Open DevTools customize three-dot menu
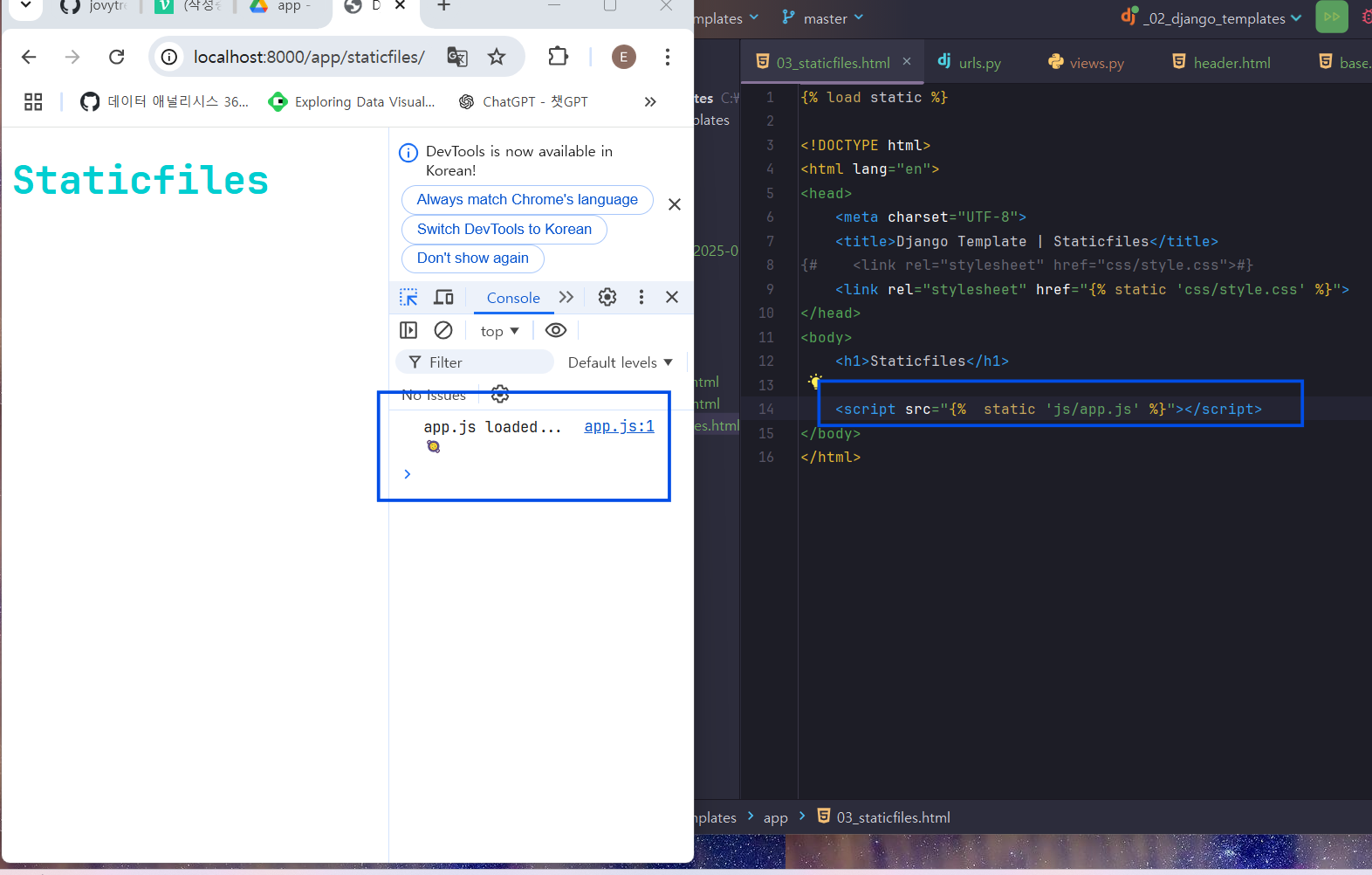1372x875 pixels. click(641, 297)
